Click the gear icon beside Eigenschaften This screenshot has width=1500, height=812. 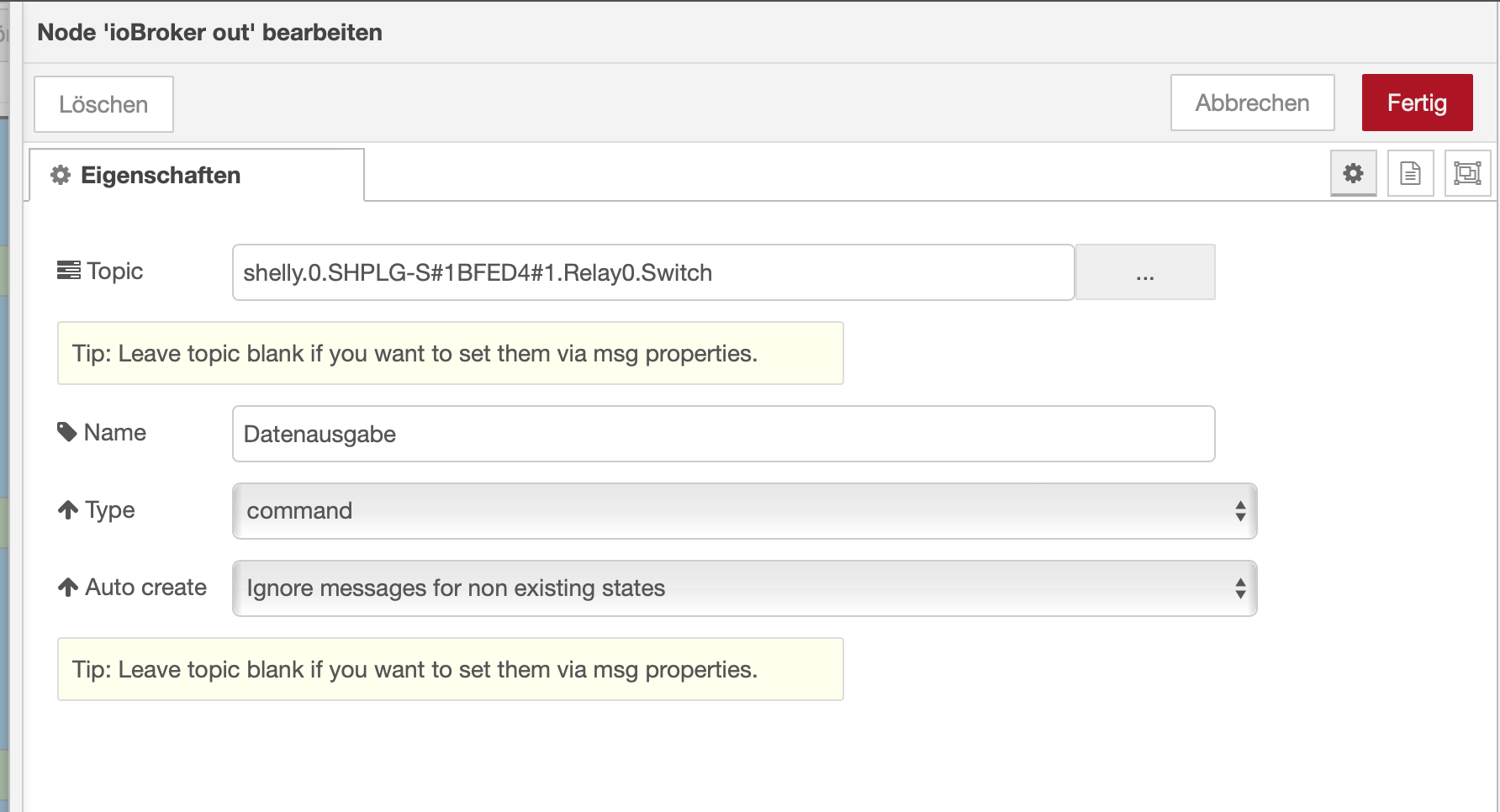coord(61,175)
